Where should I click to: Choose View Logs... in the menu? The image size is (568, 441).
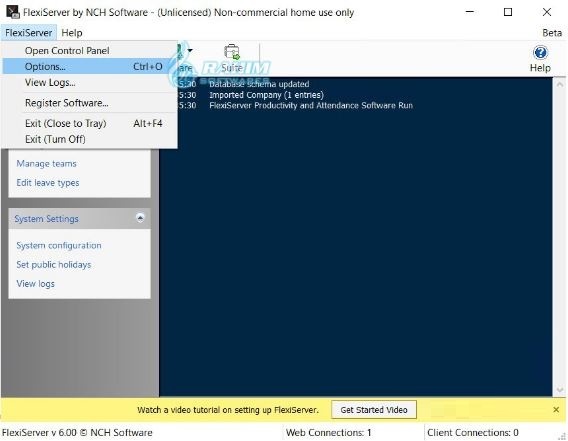[x=89, y=83]
